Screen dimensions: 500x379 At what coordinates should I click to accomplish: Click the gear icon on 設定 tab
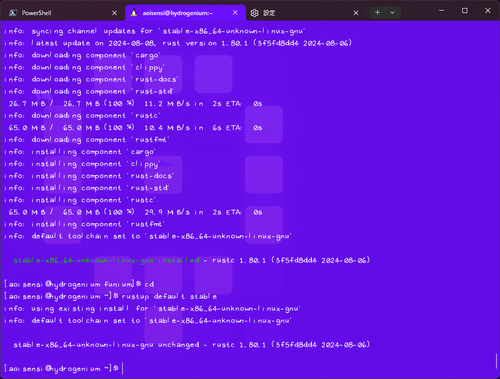pos(254,13)
